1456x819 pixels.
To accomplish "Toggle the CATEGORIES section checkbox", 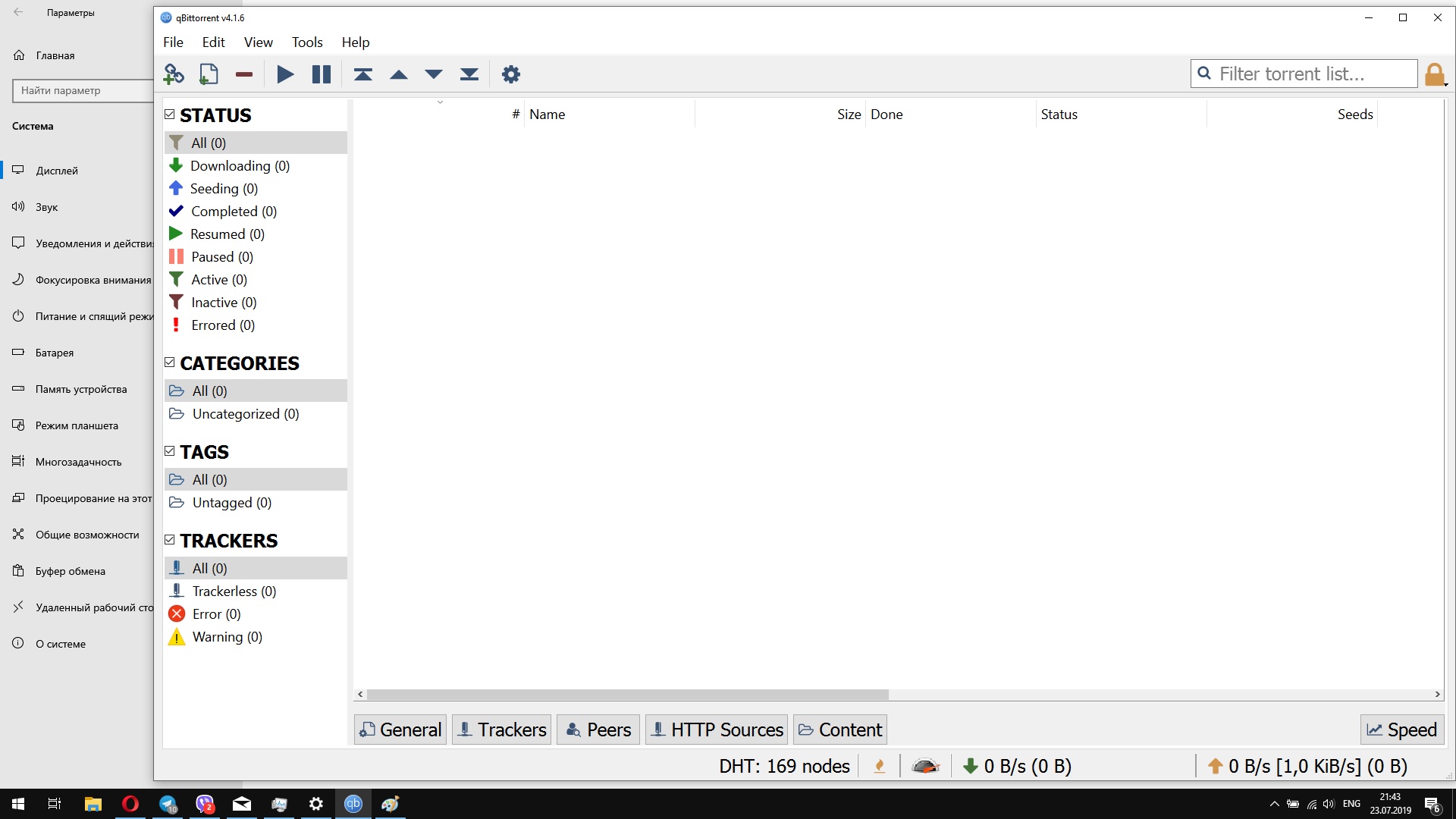I will point(169,362).
